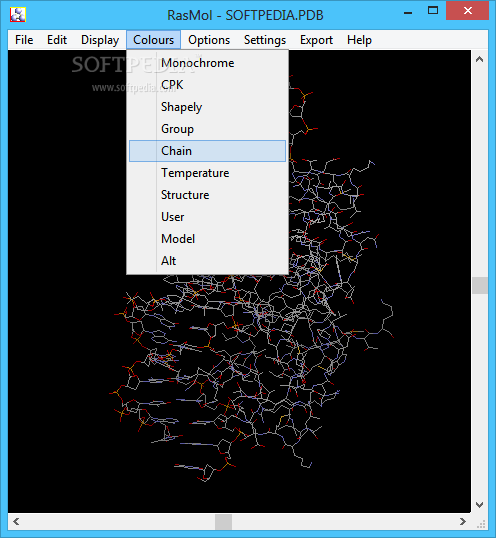Apply Structure colouring
The image size is (496, 538).
tap(207, 195)
